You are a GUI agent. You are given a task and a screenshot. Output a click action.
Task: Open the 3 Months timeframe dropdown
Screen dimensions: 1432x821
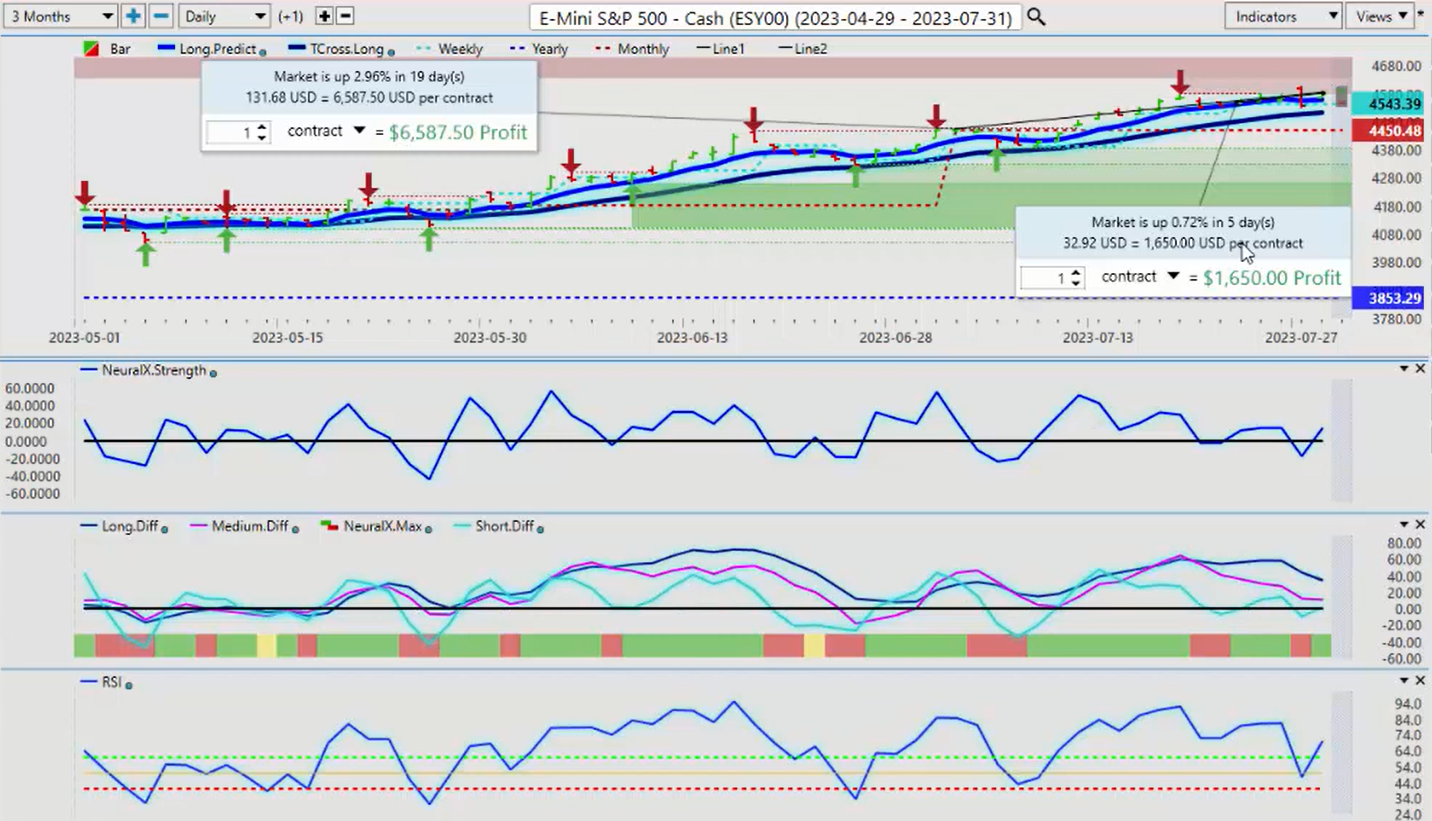pyautogui.click(x=60, y=16)
